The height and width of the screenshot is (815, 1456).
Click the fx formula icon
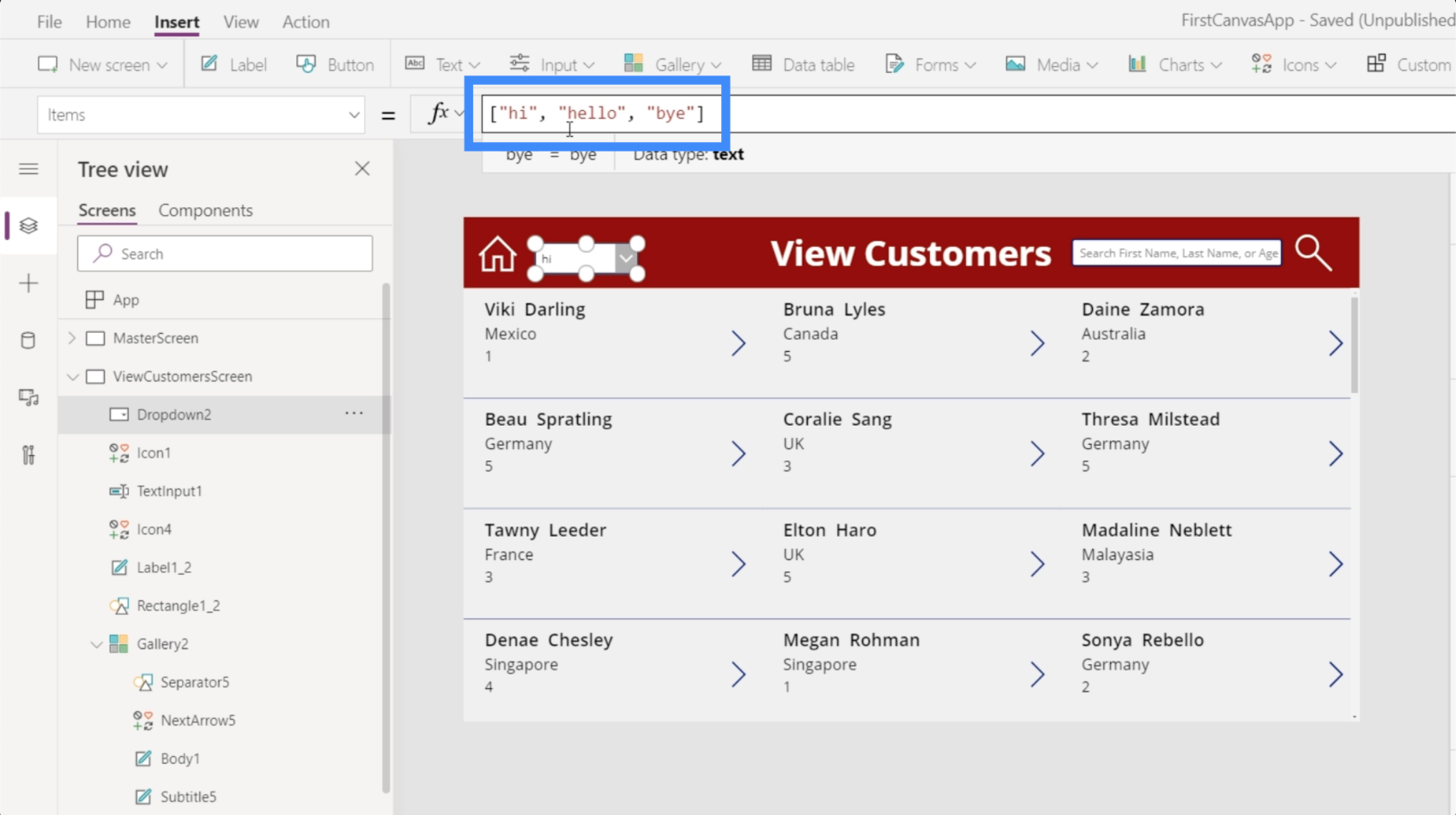(x=439, y=113)
